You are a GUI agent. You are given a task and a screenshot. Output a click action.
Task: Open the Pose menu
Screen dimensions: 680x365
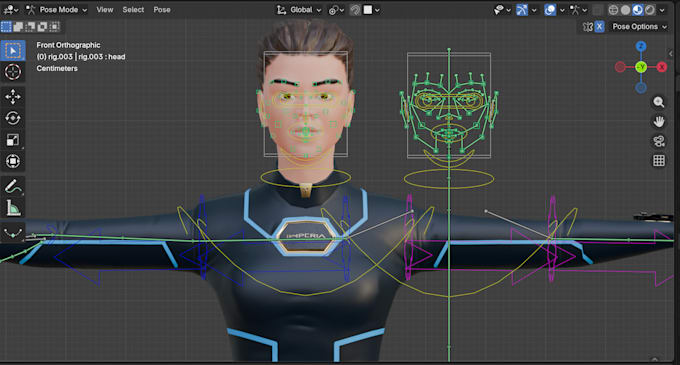[x=162, y=10]
